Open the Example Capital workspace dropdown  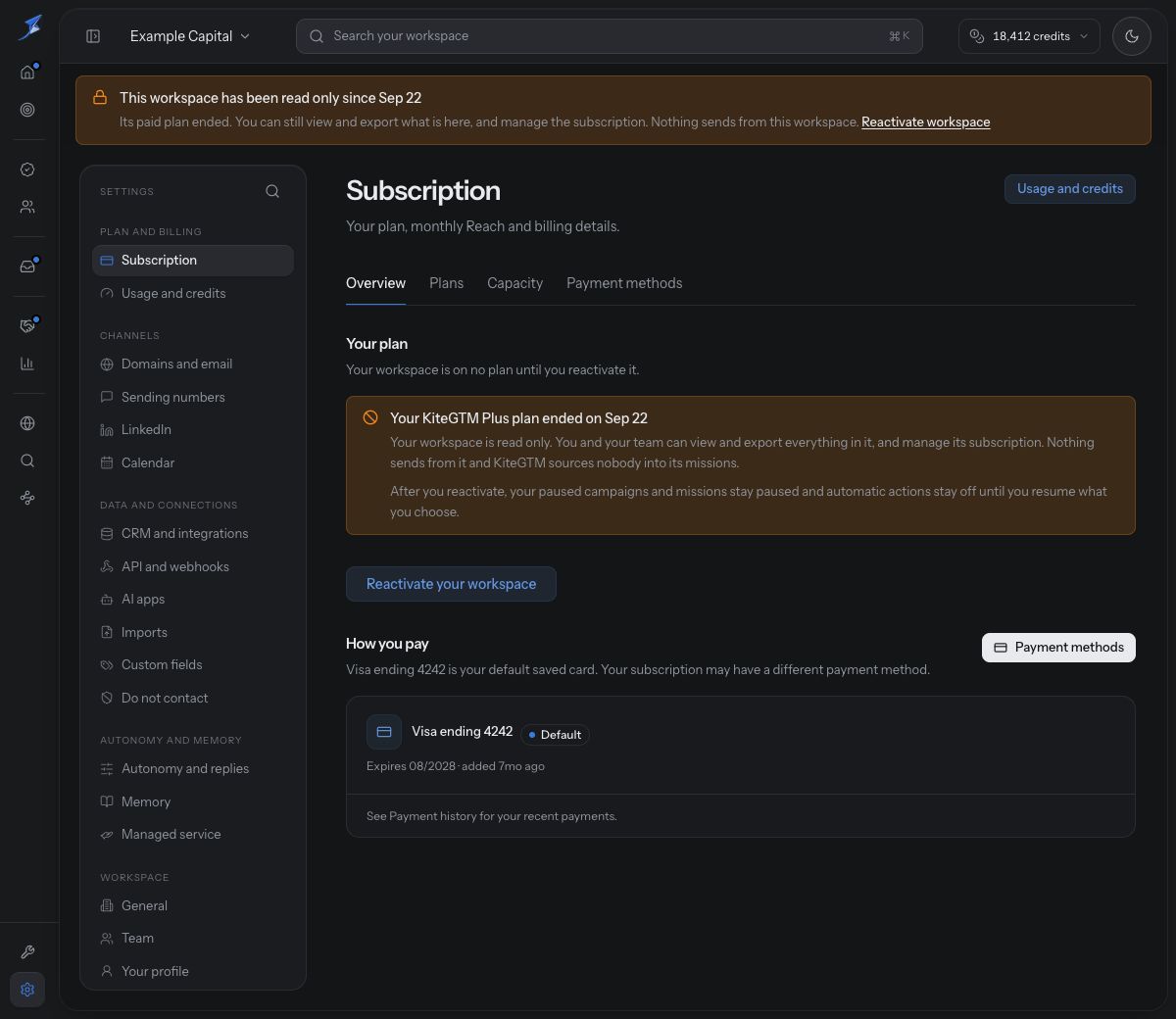pos(189,36)
